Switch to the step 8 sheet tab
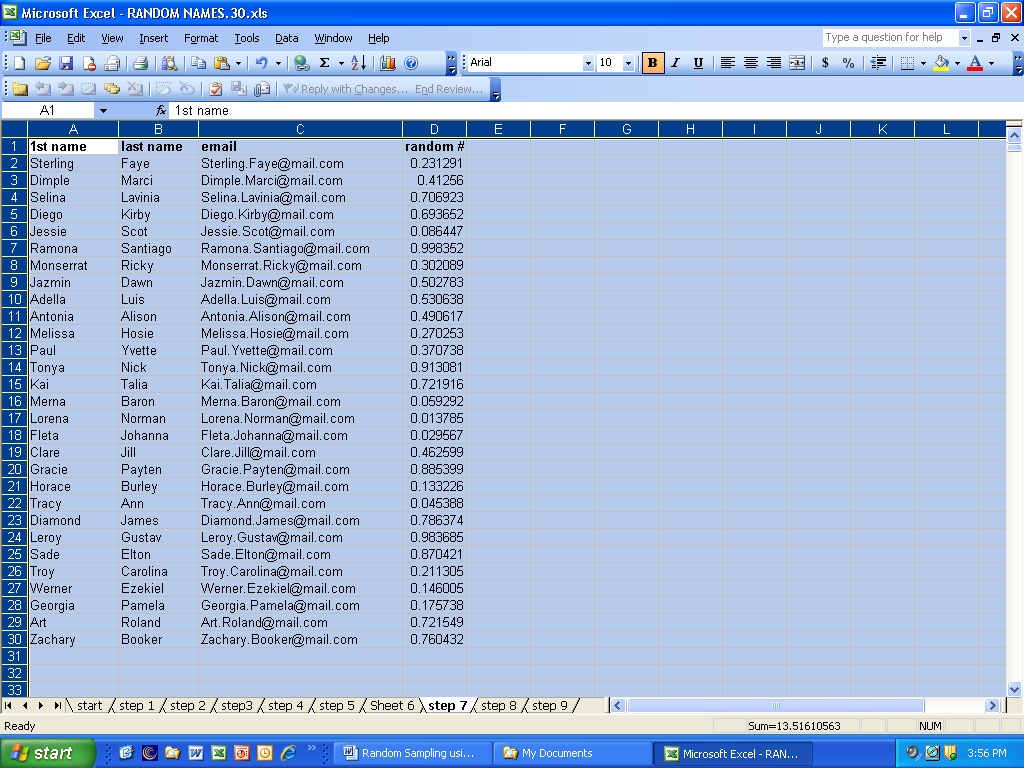Screen dimensions: 1024x768 [x=498, y=705]
